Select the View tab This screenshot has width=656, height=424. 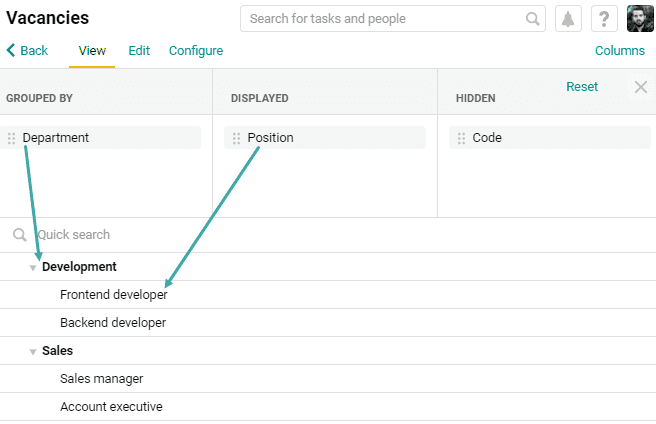pyautogui.click(x=92, y=51)
